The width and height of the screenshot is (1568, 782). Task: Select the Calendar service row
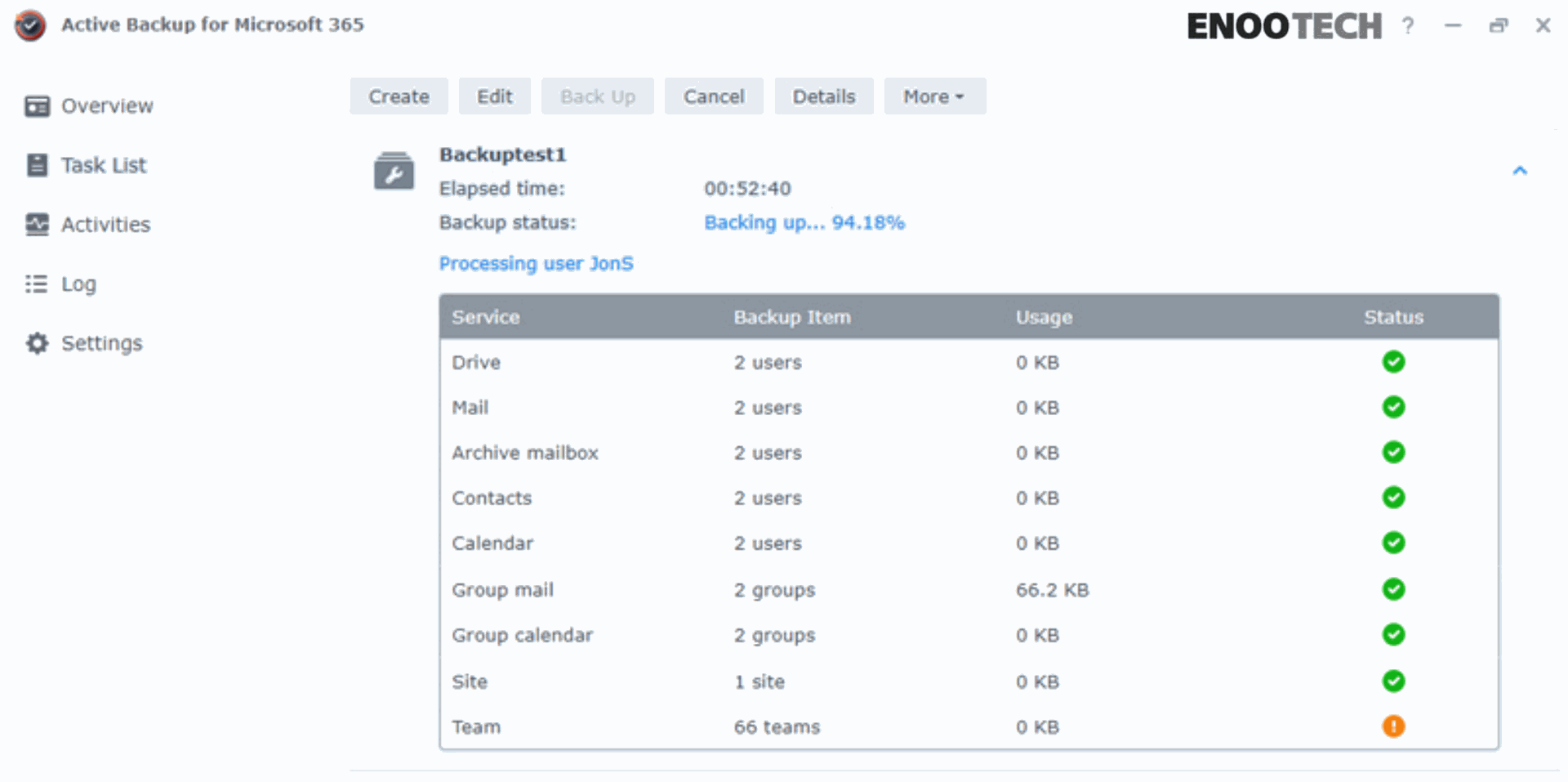(969, 543)
